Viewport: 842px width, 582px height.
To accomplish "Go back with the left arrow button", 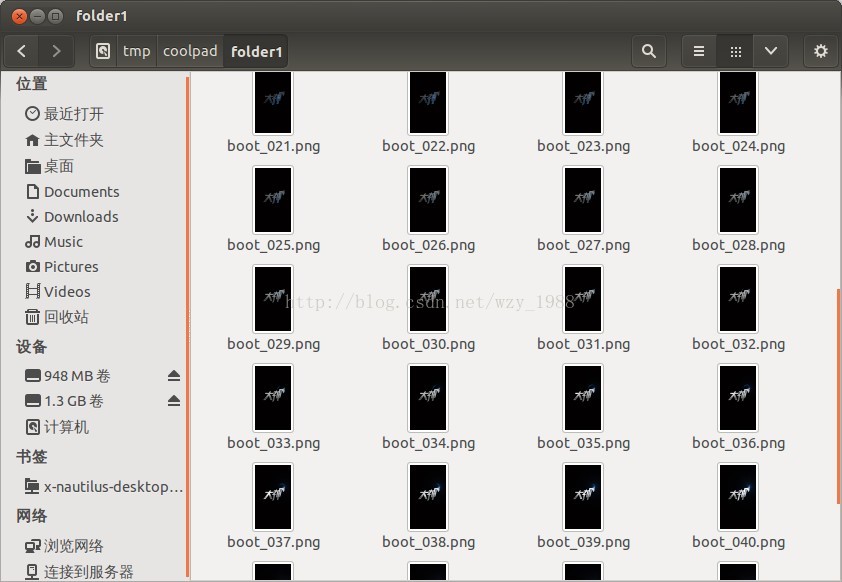I will coord(21,51).
